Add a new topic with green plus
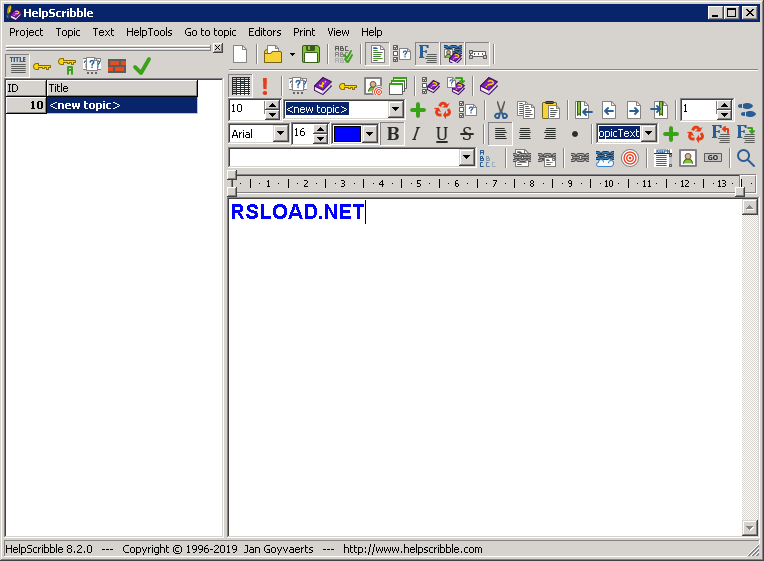The image size is (764, 561). [418, 110]
